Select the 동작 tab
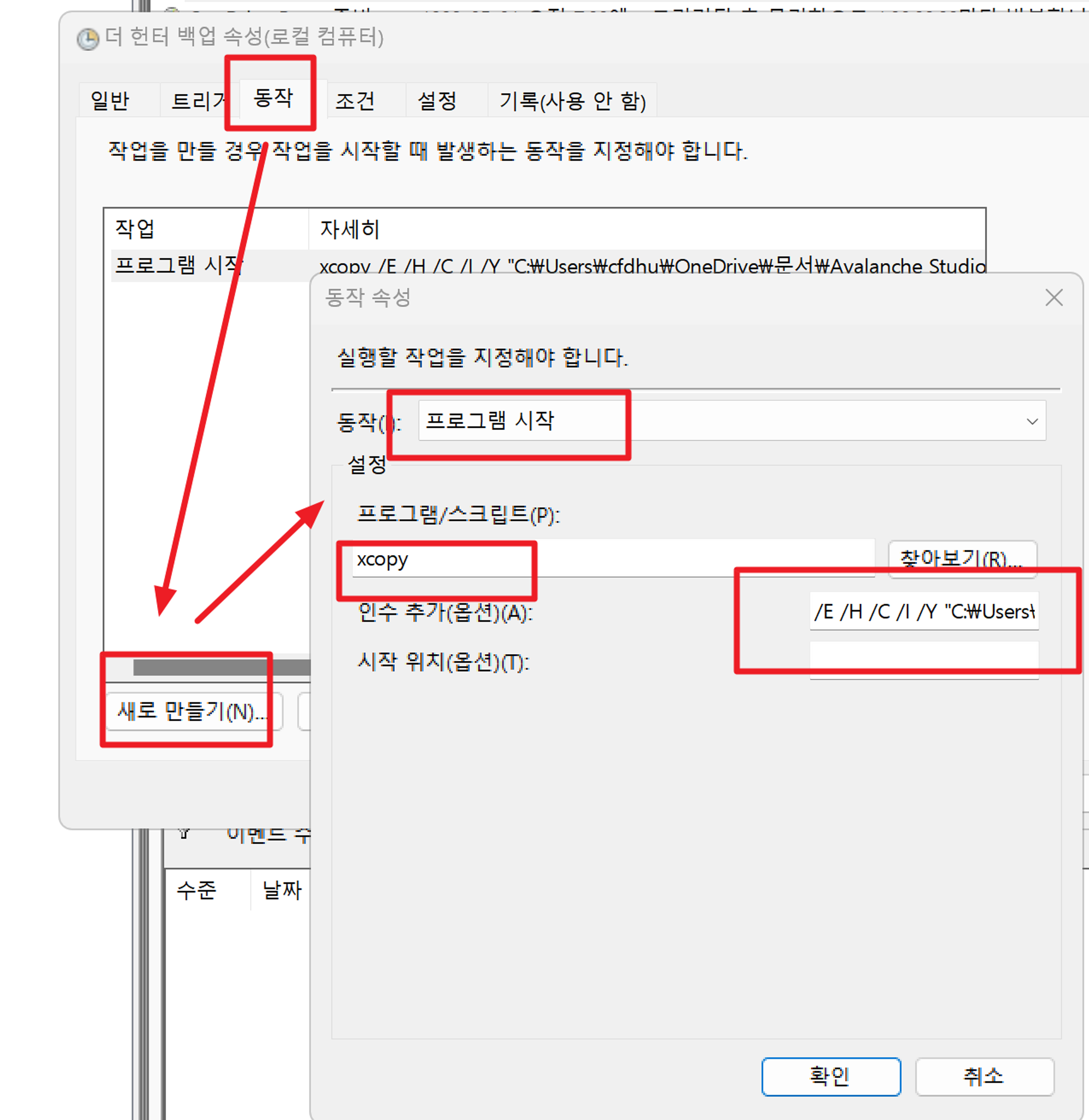The image size is (1089, 1120). pyautogui.click(x=273, y=98)
